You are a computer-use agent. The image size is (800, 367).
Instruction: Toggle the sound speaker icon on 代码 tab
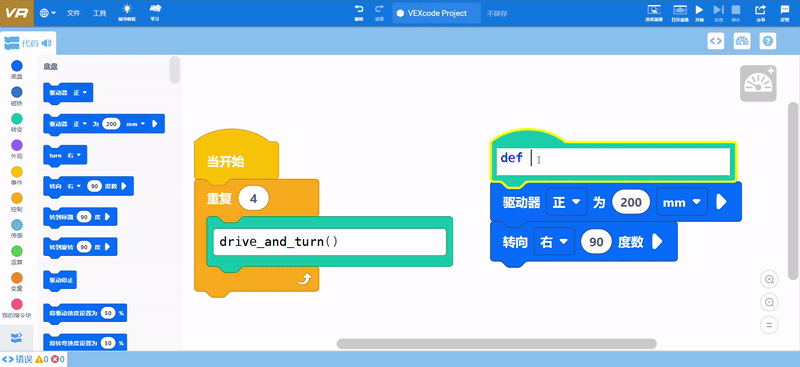pyautogui.click(x=47, y=43)
